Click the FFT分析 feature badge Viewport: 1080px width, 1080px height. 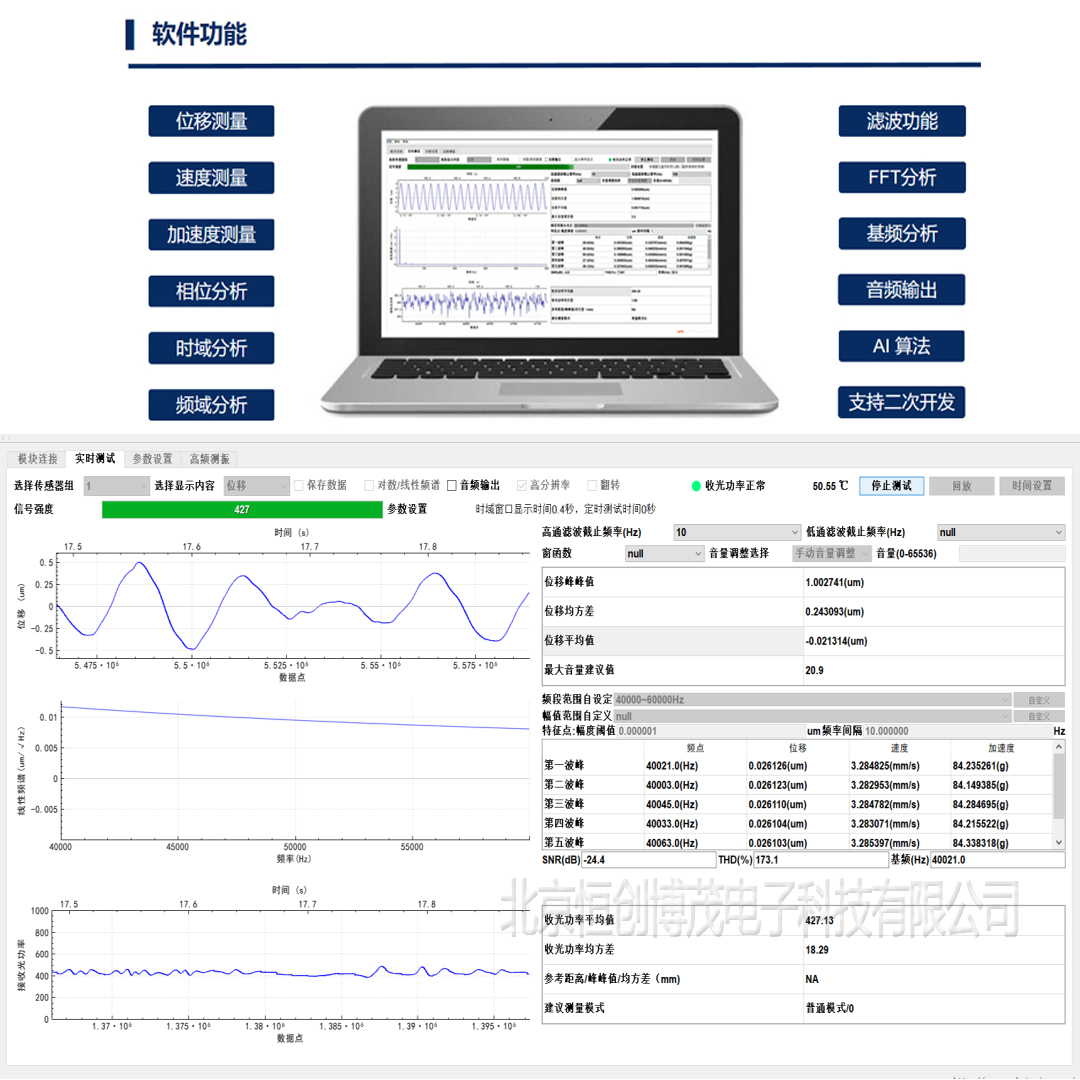pyautogui.click(x=902, y=178)
